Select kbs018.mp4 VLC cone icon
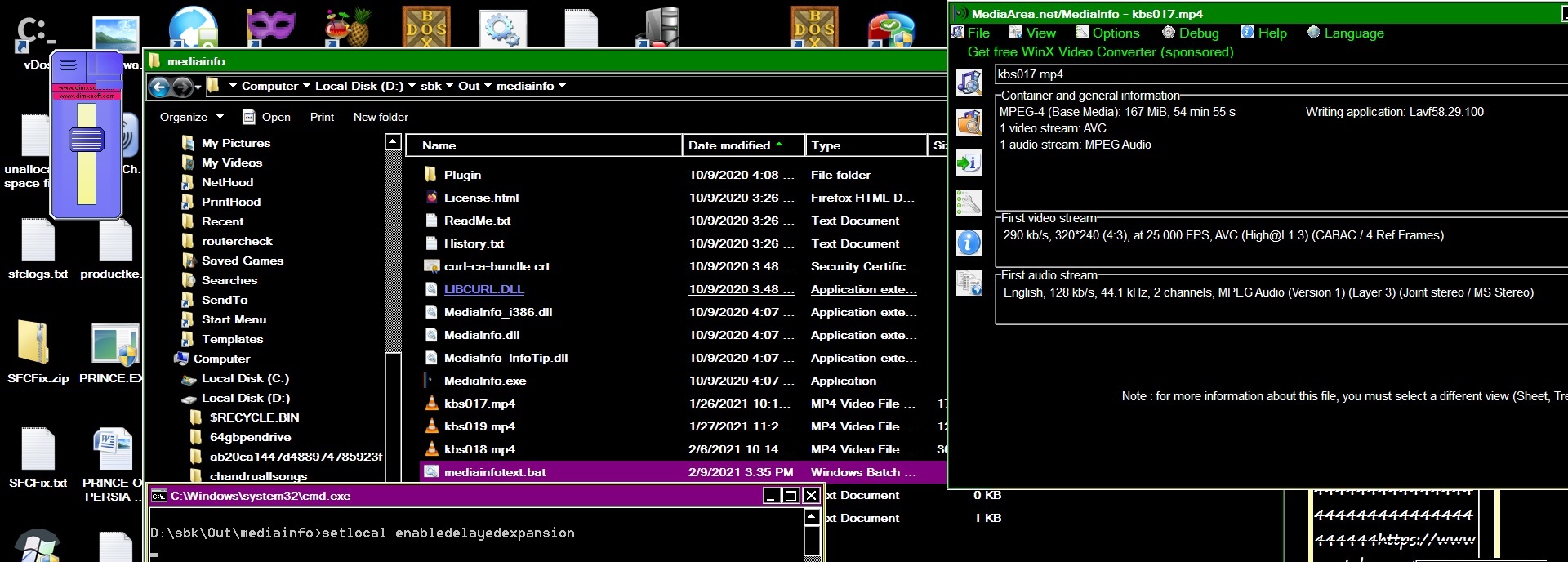 (x=431, y=449)
